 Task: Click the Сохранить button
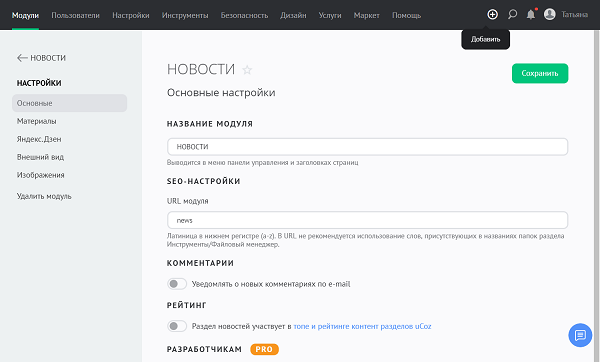coord(540,73)
